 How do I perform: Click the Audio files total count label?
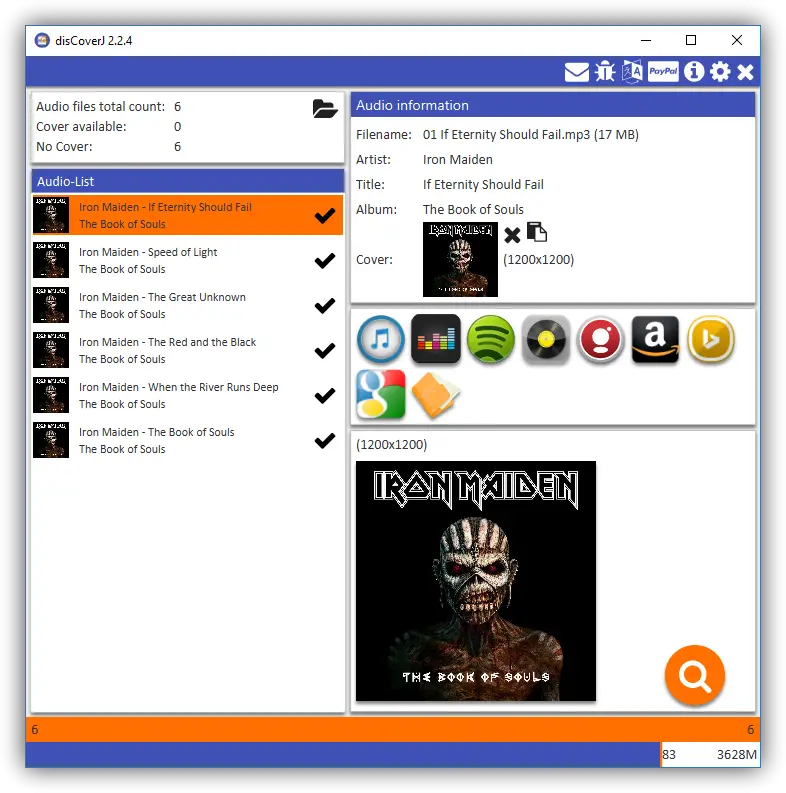click(100, 107)
